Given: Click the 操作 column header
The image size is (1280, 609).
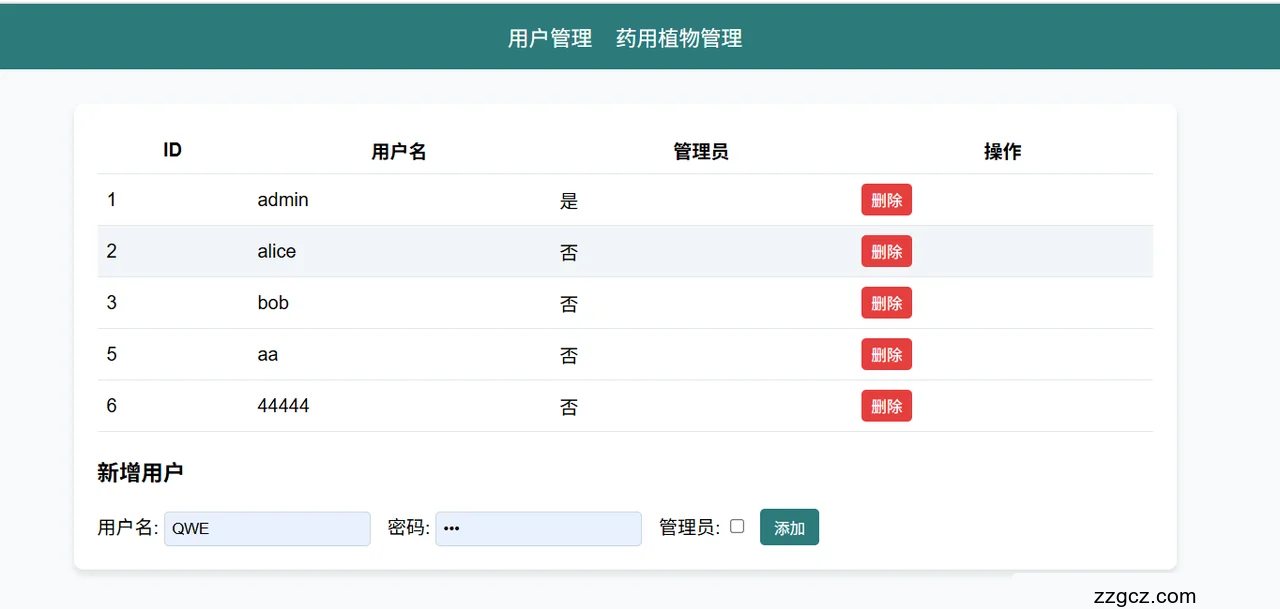Looking at the screenshot, I should [x=1002, y=152].
